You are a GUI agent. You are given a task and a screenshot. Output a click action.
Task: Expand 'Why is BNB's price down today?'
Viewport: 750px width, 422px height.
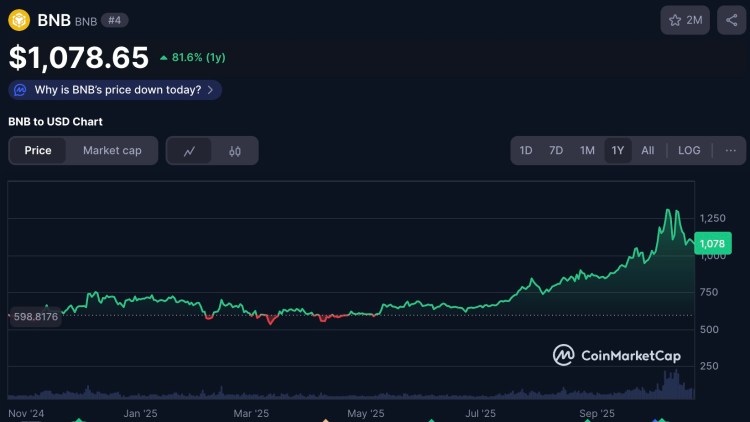117,90
